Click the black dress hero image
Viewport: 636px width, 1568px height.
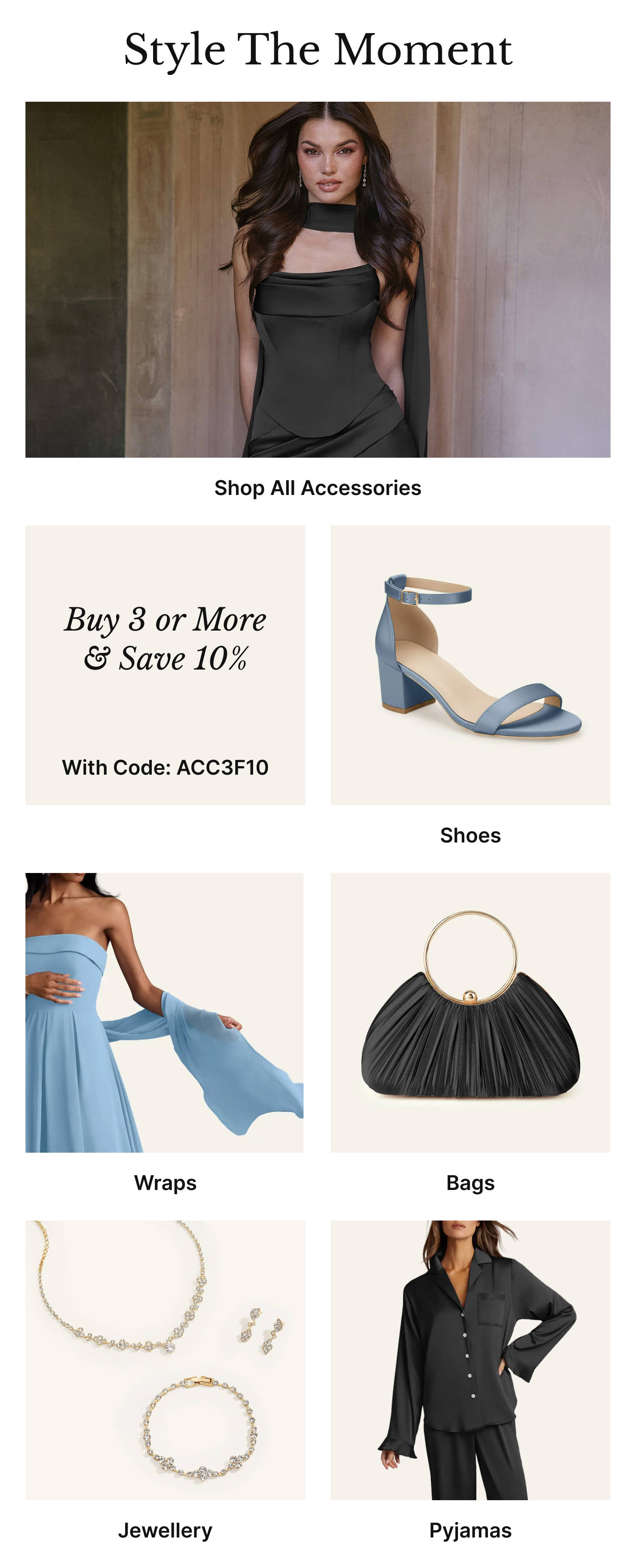pyautogui.click(x=318, y=279)
